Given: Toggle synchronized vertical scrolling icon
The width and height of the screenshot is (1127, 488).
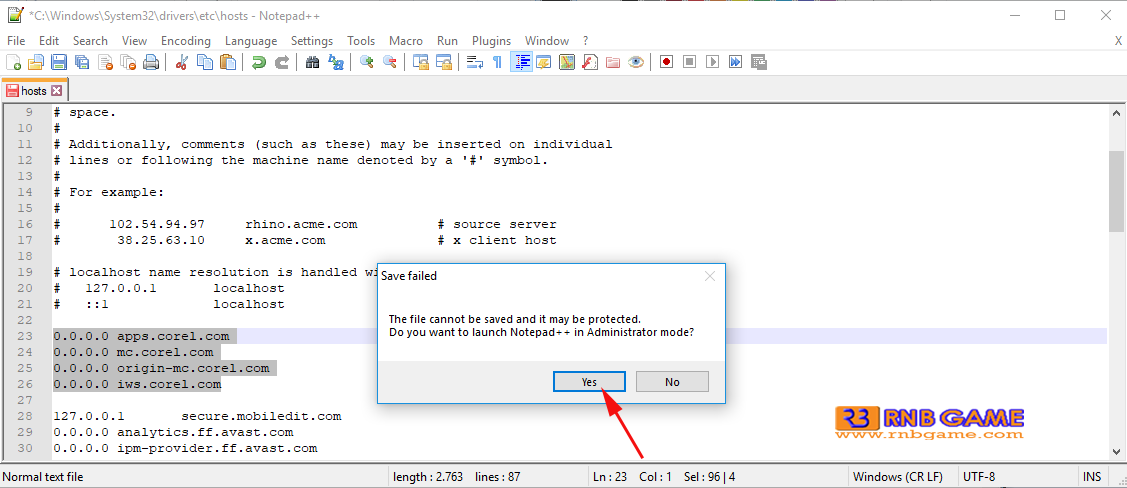Looking at the screenshot, I should coord(420,63).
